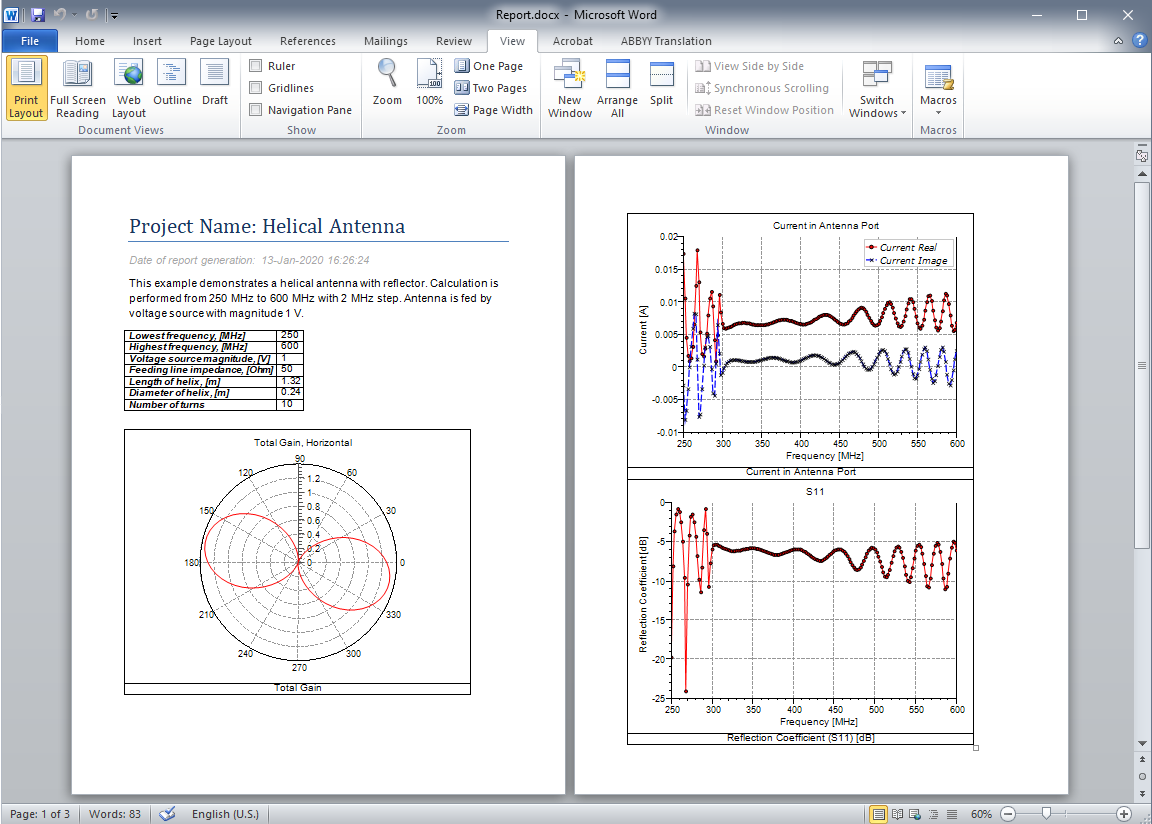Switch to the References tab
Viewport: 1152px width, 824px height.
click(x=308, y=41)
